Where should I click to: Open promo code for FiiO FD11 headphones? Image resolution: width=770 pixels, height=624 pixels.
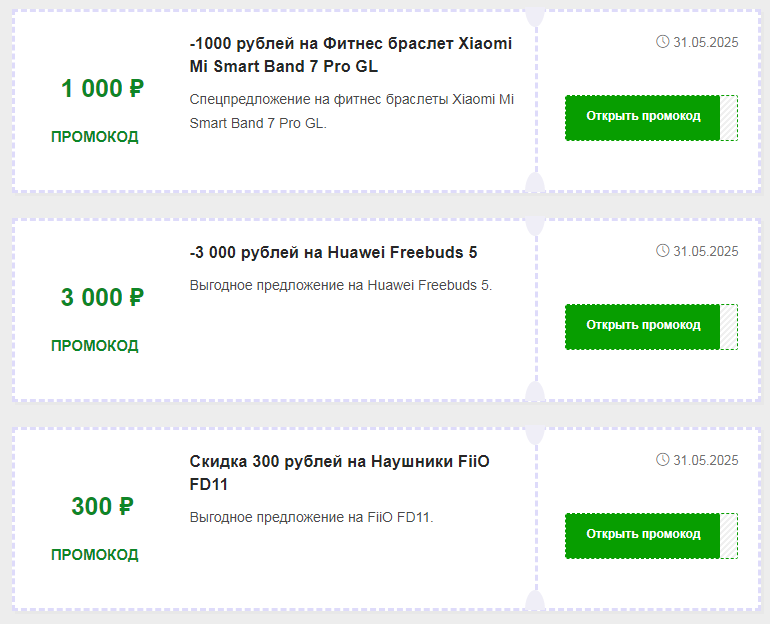(643, 536)
